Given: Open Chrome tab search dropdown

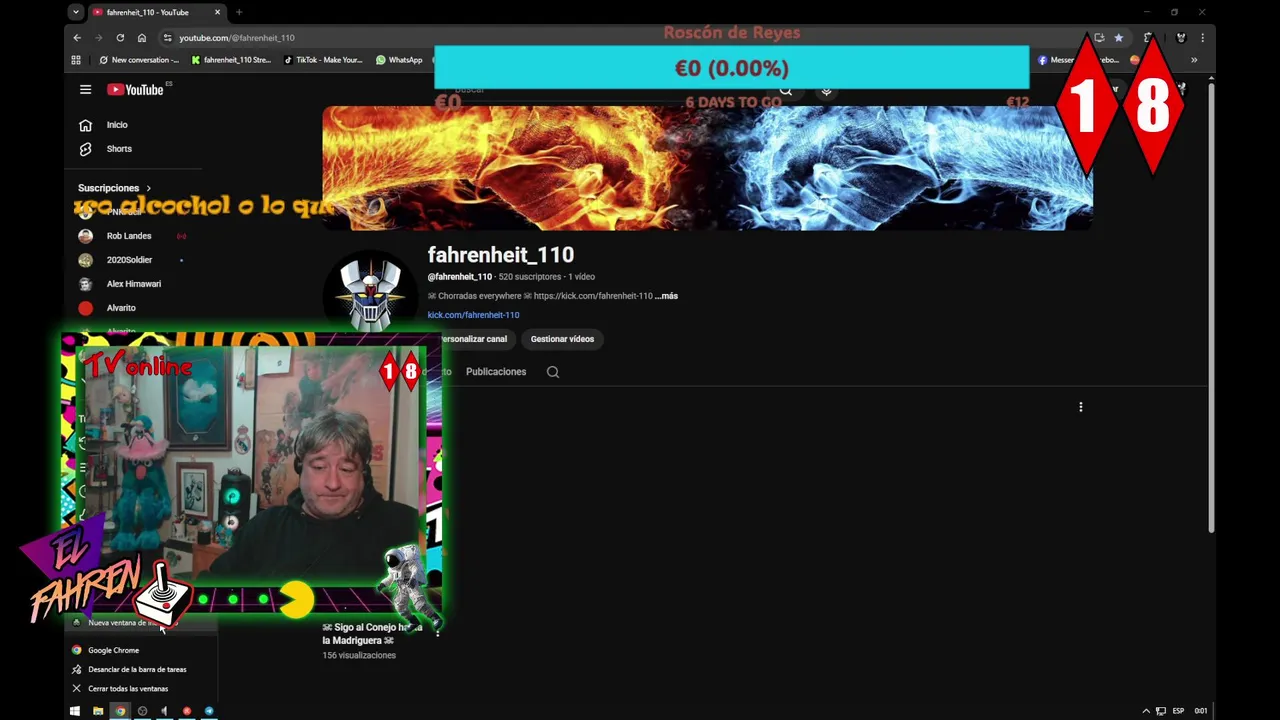Looking at the screenshot, I should click(x=76, y=12).
